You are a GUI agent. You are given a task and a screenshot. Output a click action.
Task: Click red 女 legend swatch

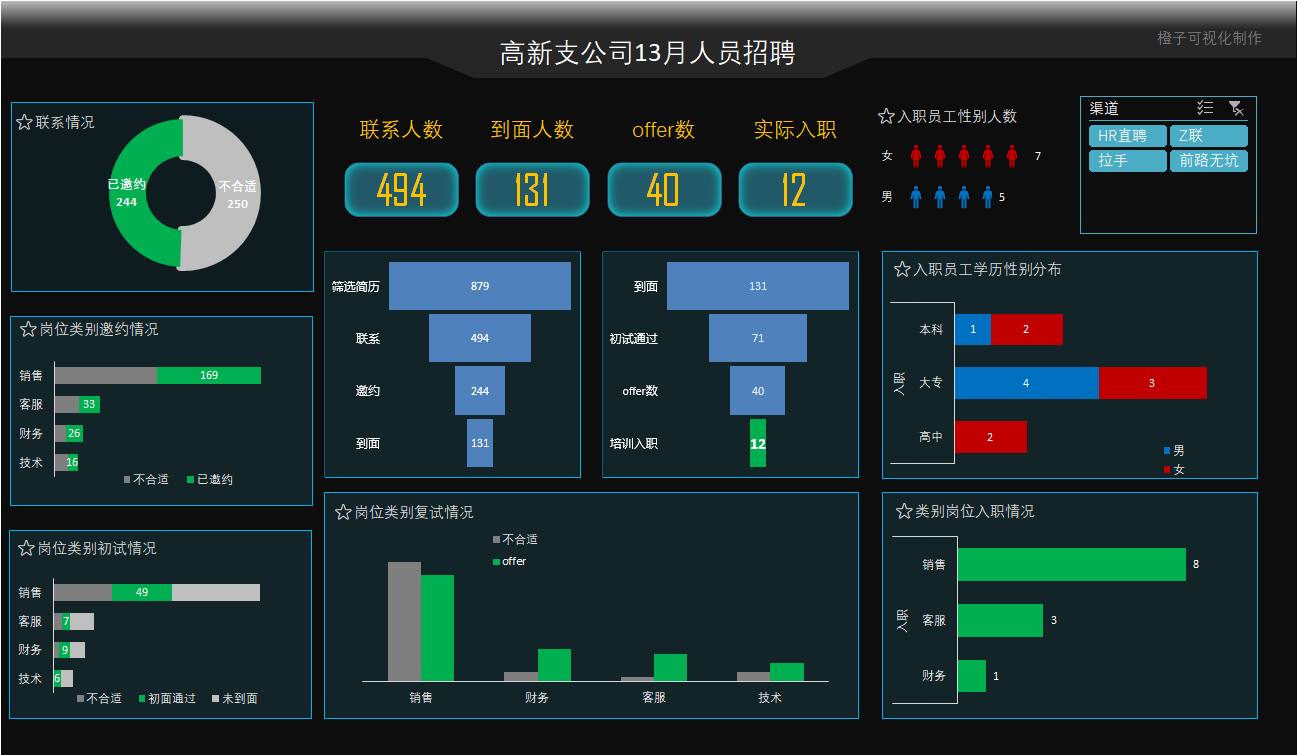pyautogui.click(x=1167, y=470)
